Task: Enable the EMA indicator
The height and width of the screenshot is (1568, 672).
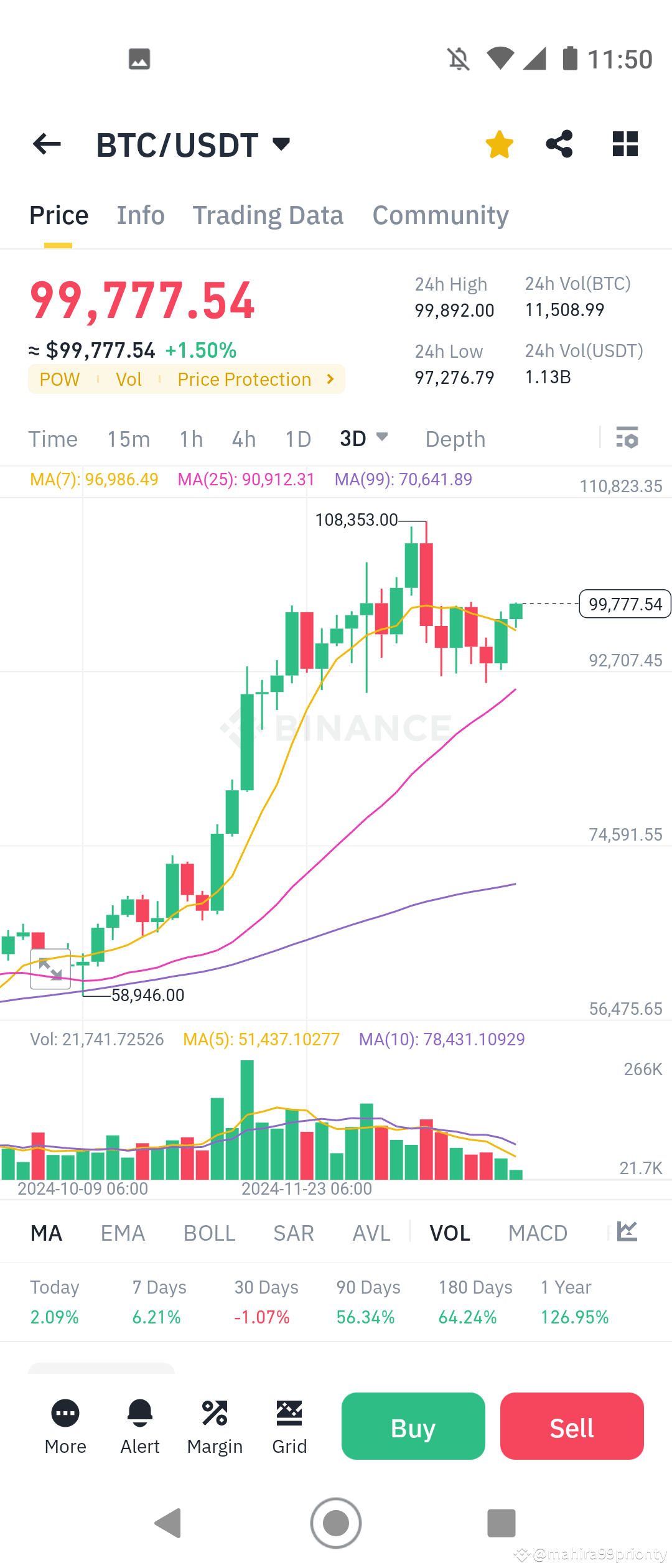Action: click(x=123, y=1233)
